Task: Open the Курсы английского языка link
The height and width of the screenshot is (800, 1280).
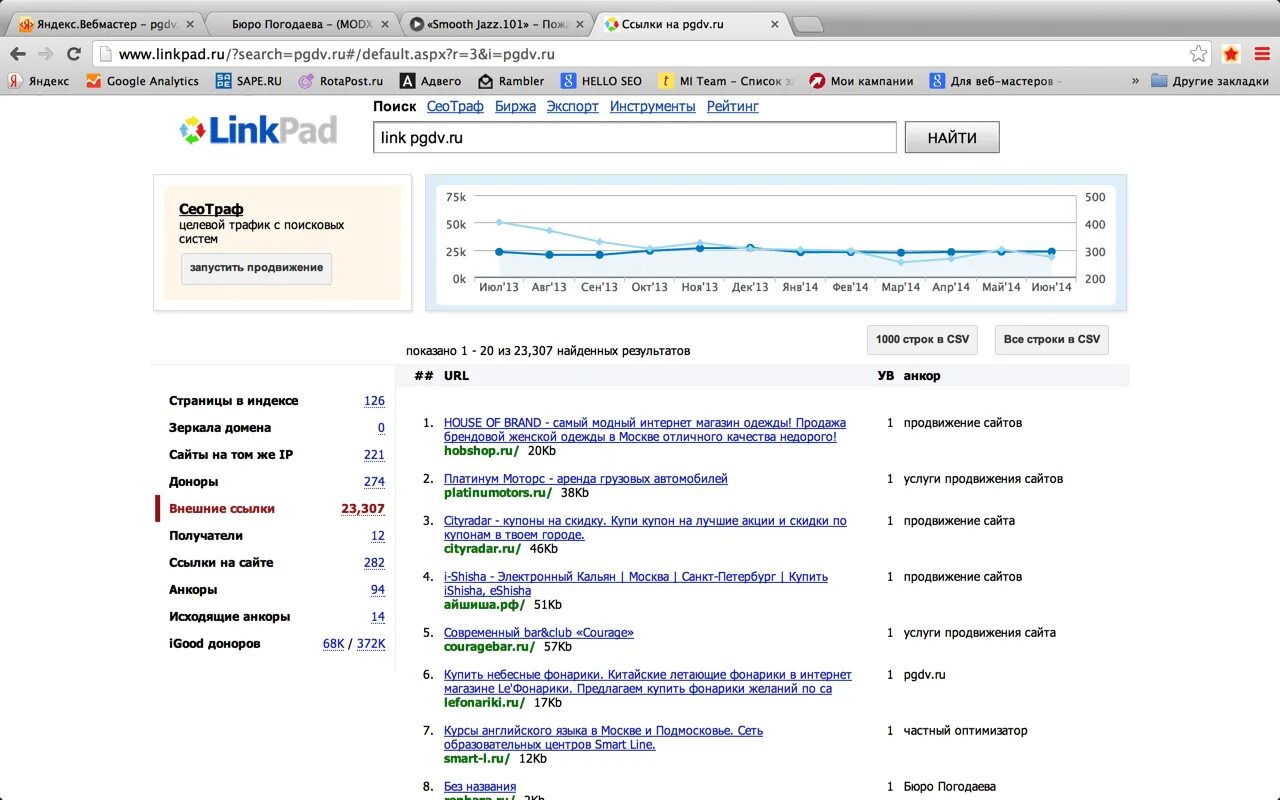Action: (x=603, y=738)
